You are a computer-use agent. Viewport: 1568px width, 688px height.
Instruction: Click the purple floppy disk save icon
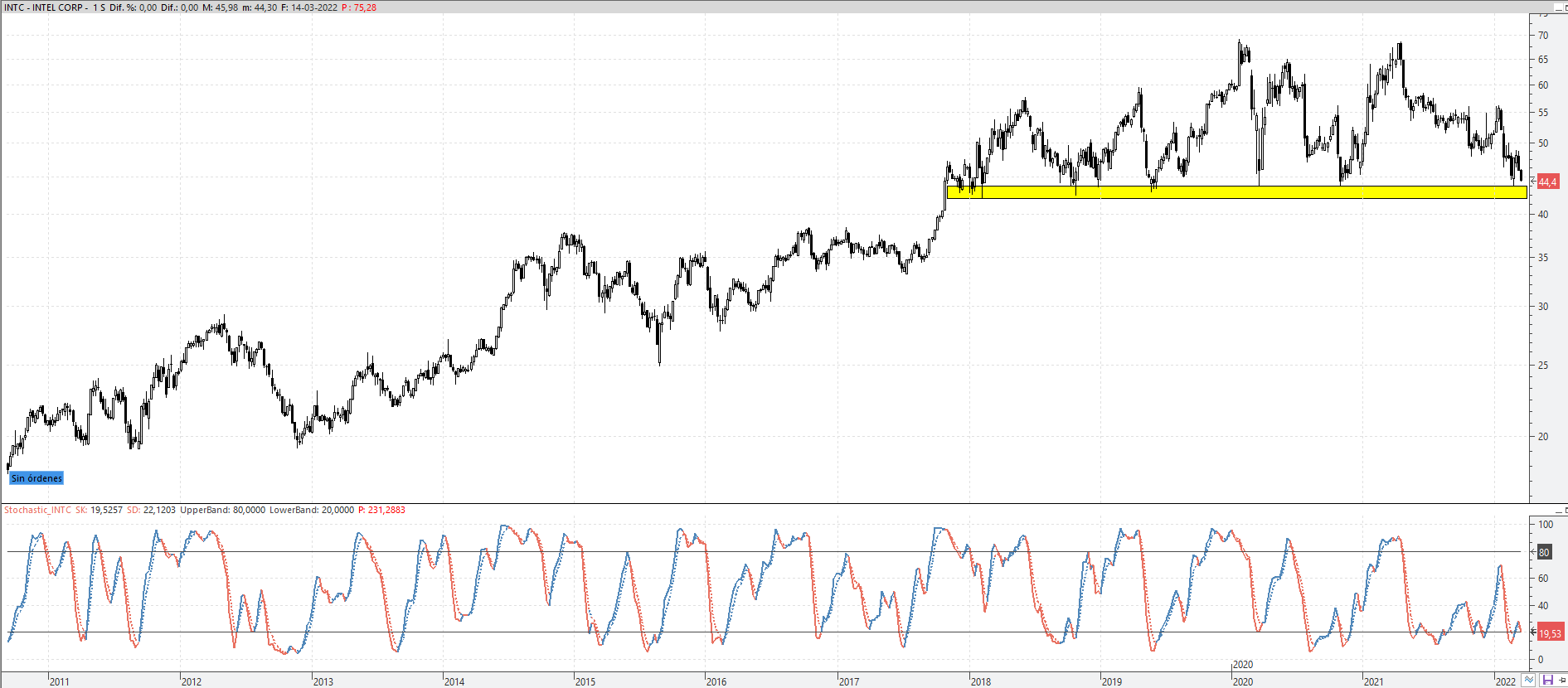[x=1547, y=681]
